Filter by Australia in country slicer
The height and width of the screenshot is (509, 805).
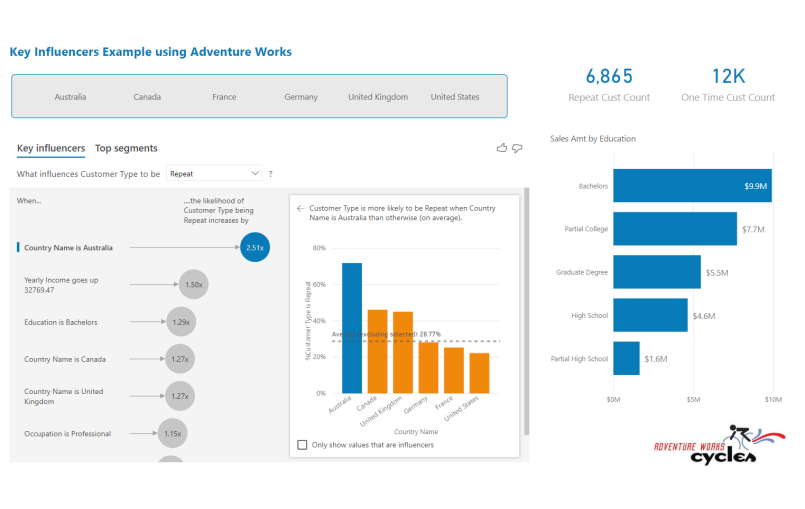tap(70, 97)
